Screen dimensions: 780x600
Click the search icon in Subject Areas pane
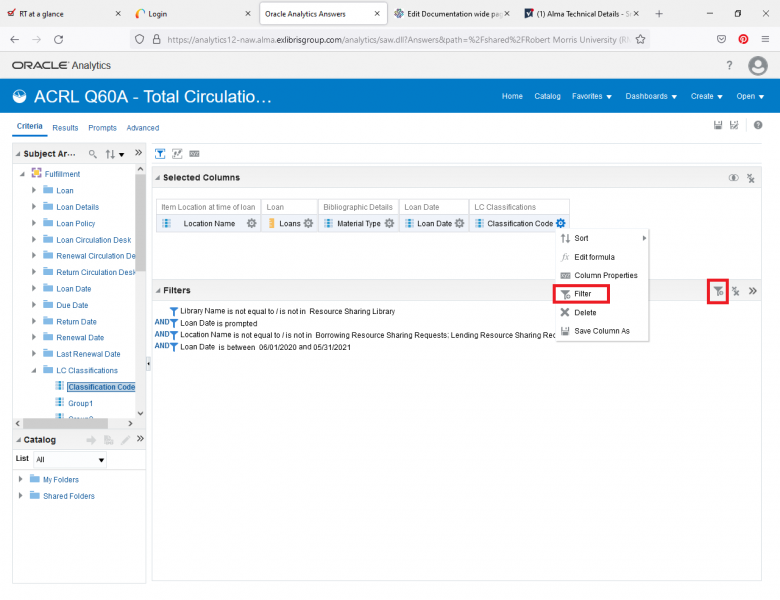coord(93,154)
